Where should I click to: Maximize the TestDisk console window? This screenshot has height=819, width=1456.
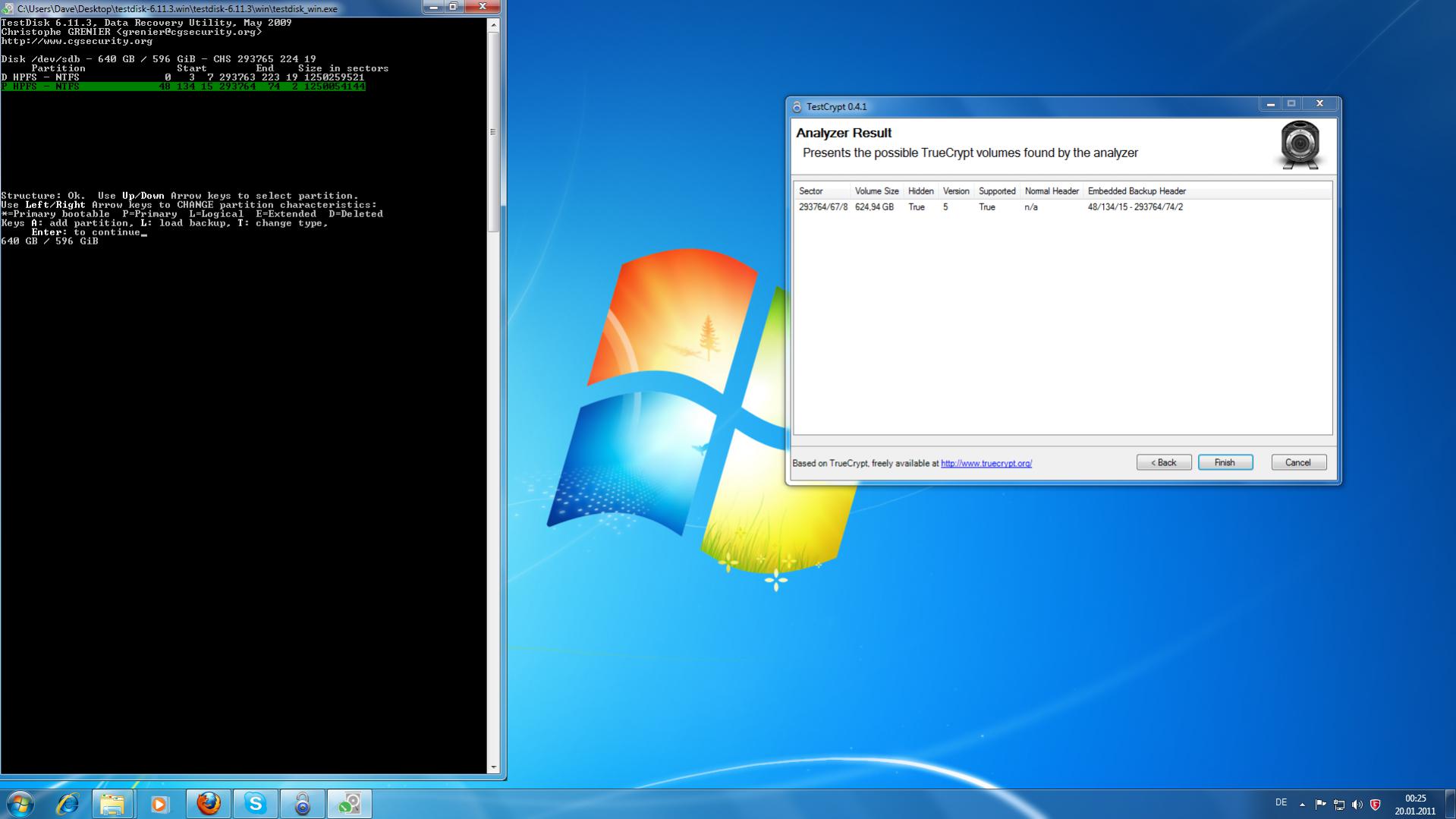tap(454, 8)
